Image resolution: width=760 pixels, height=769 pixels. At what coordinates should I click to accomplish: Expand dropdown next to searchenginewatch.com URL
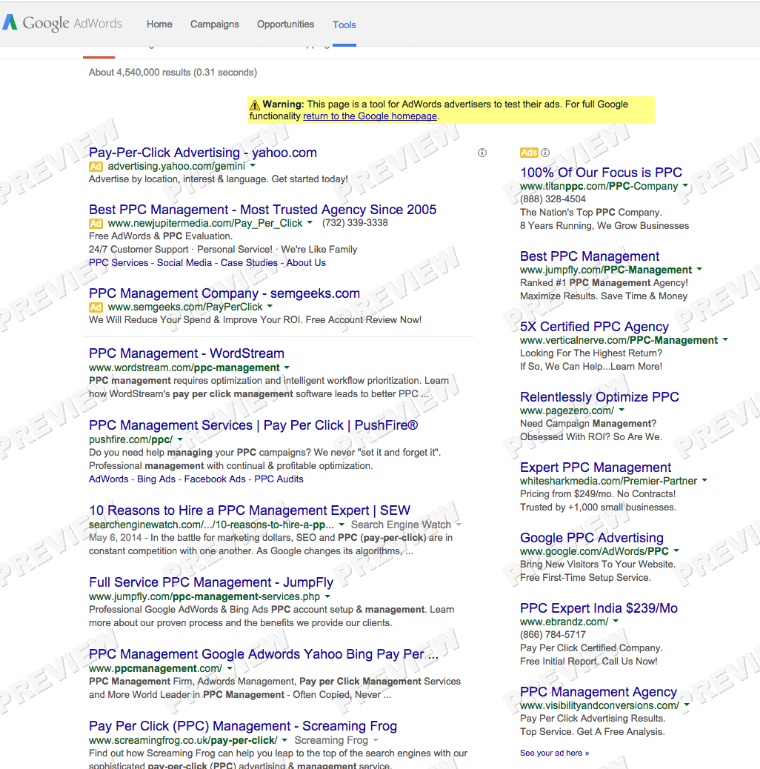[x=342, y=524]
